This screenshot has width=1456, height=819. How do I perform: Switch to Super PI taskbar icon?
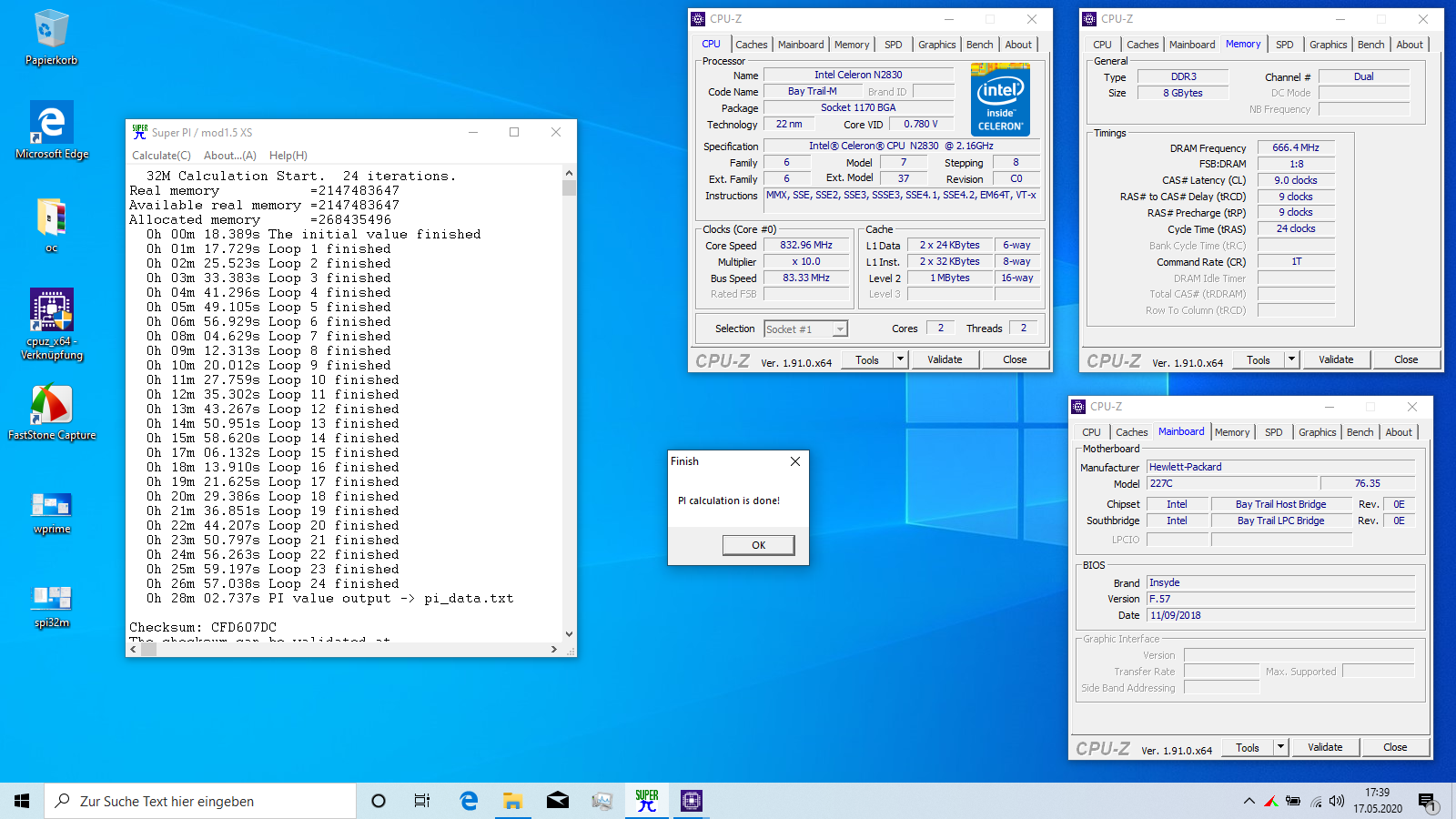[647, 801]
